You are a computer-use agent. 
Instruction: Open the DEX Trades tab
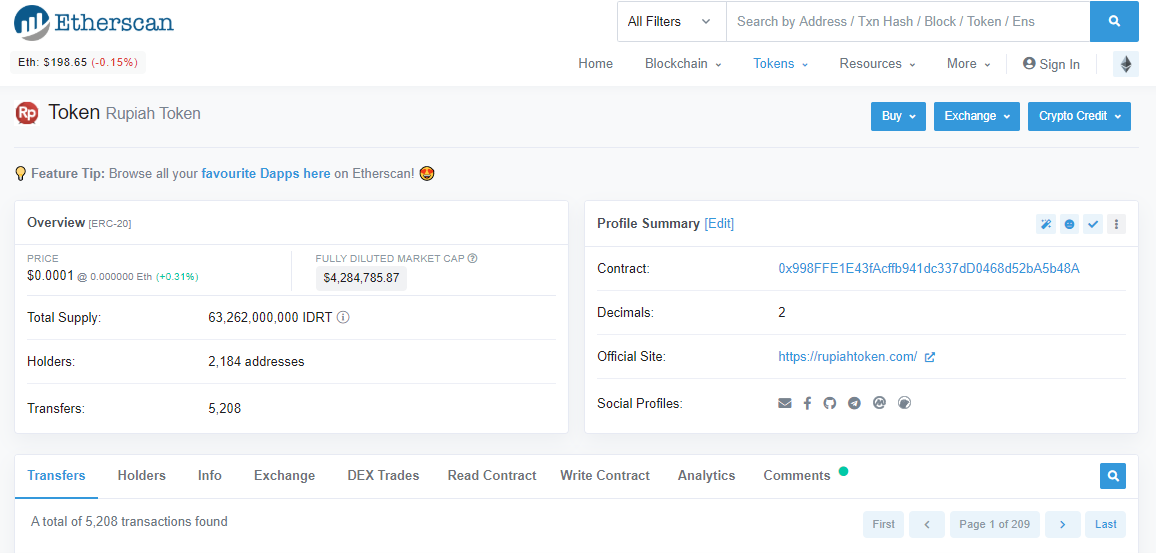pos(383,476)
